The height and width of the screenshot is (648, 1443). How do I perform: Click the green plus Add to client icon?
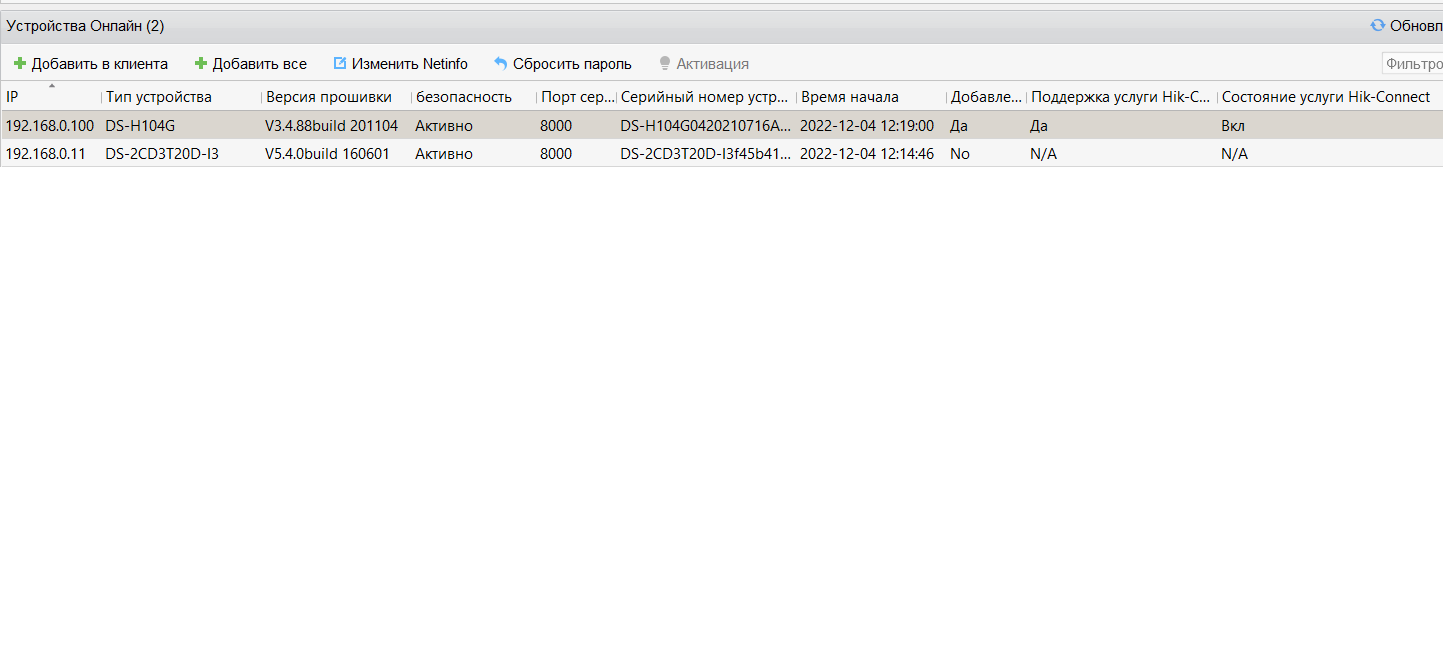point(19,64)
